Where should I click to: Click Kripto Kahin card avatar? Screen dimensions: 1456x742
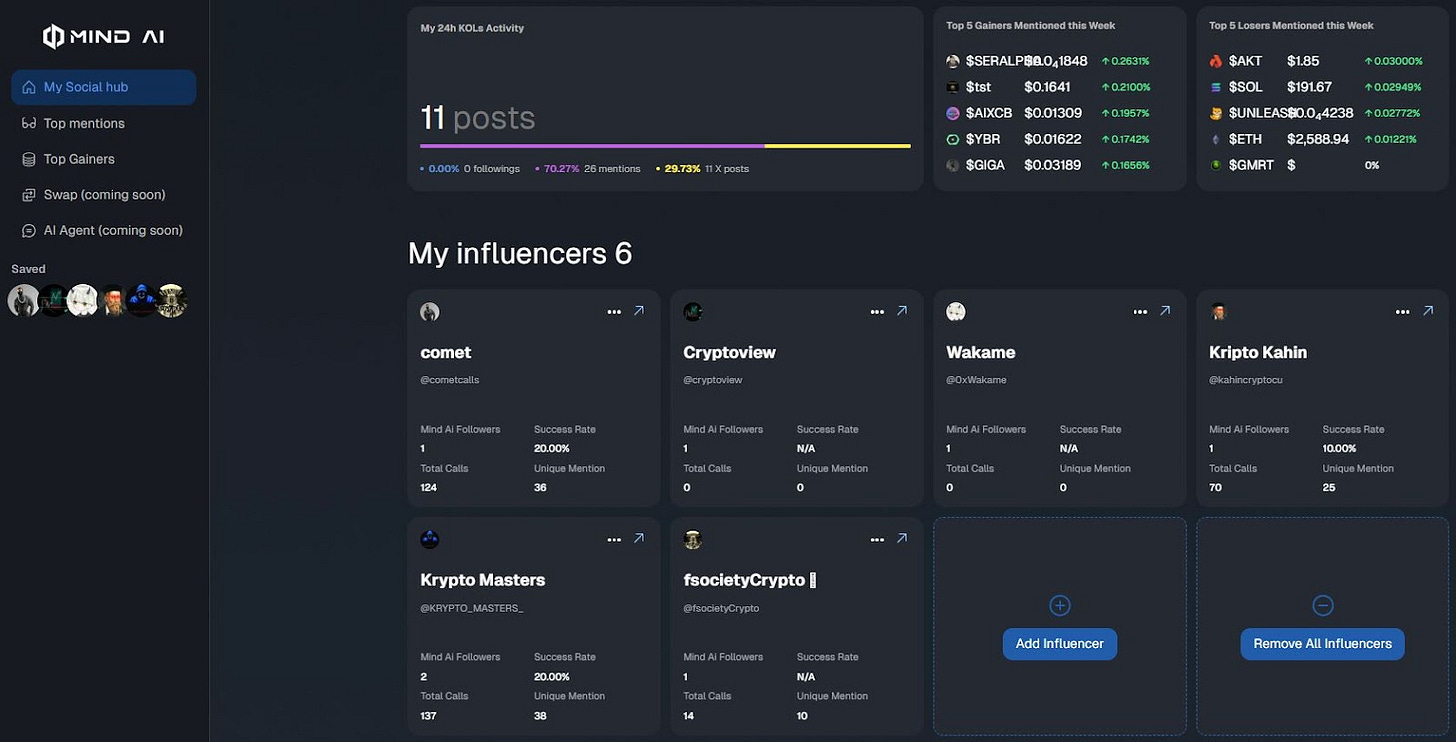point(1219,312)
